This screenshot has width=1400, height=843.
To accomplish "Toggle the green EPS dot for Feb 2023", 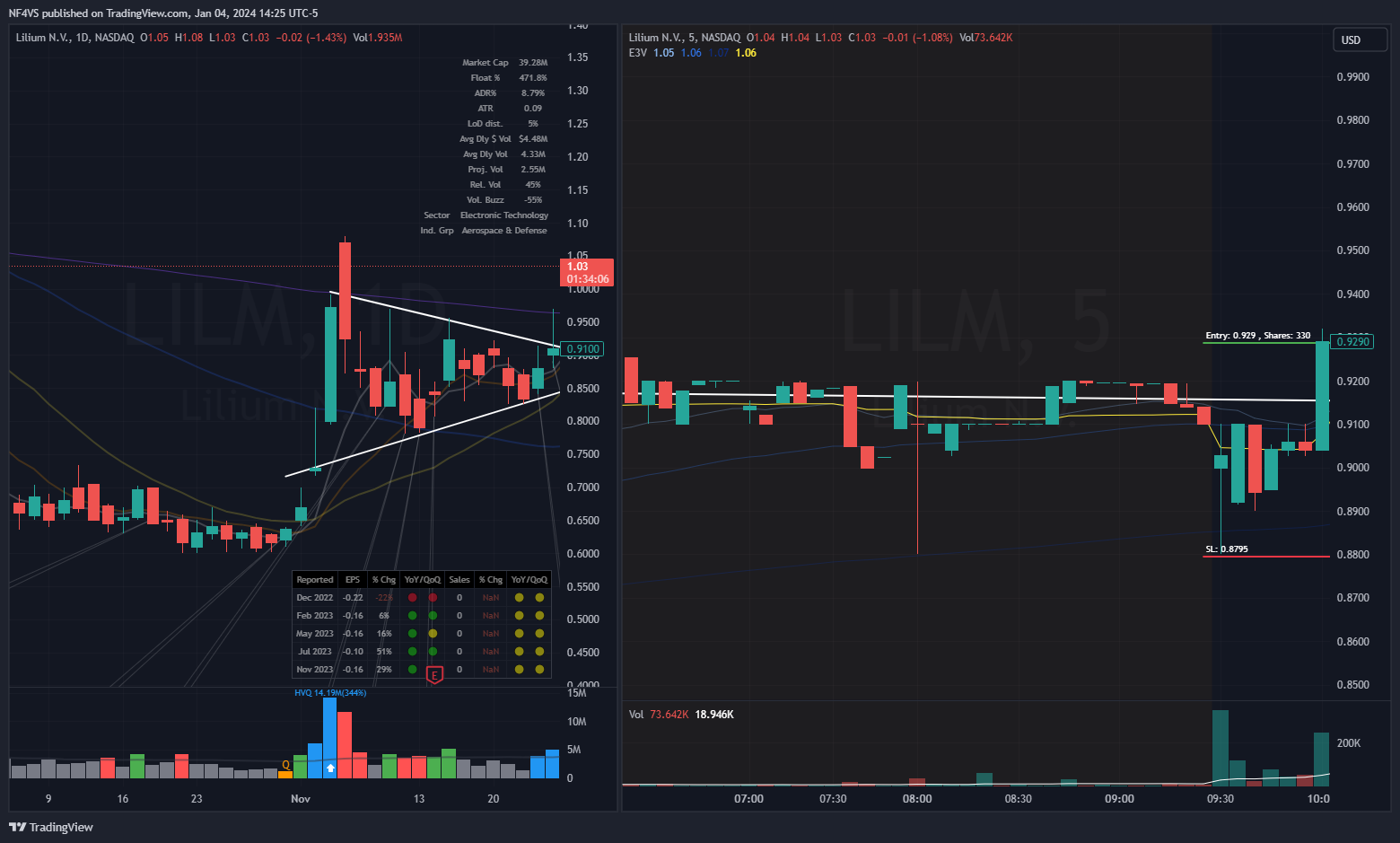I will coord(411,615).
